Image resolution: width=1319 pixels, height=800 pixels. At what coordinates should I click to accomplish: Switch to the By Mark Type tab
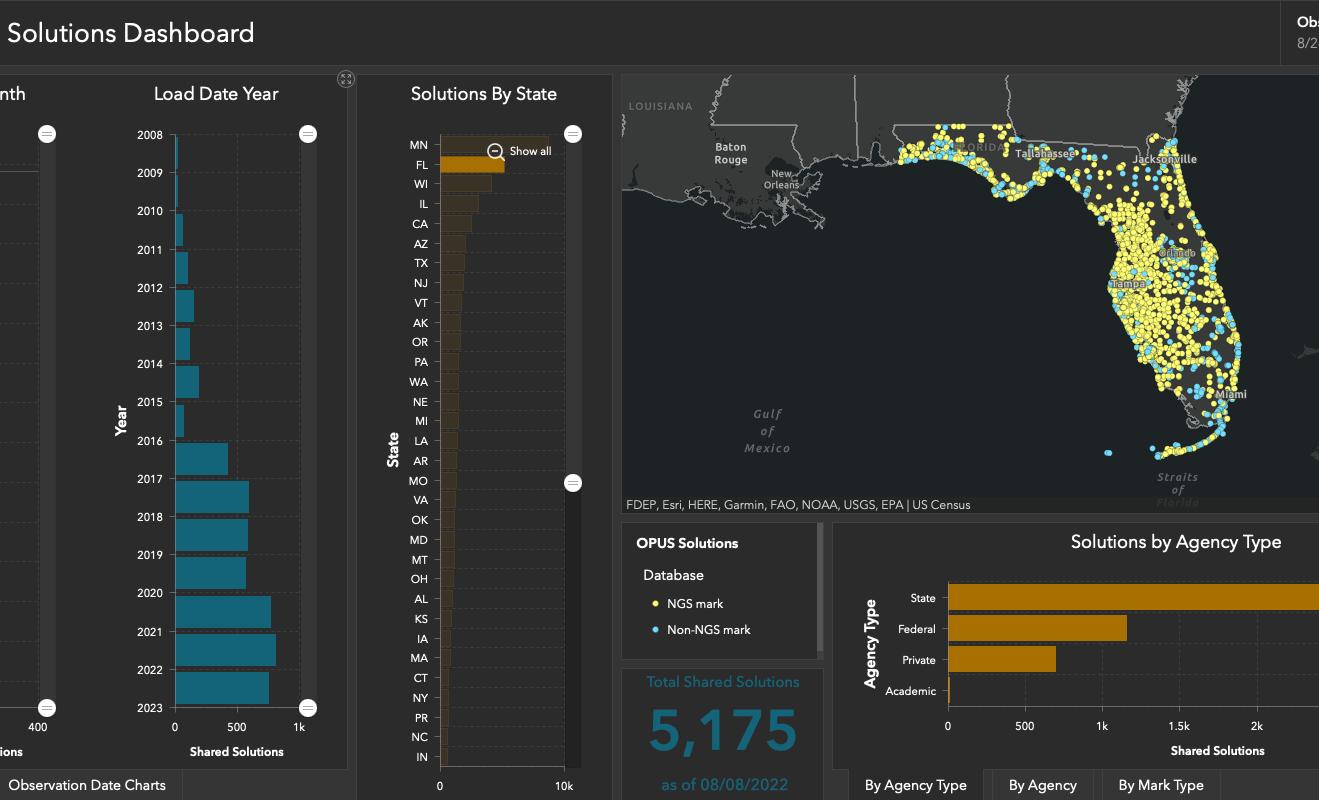tap(1160, 785)
